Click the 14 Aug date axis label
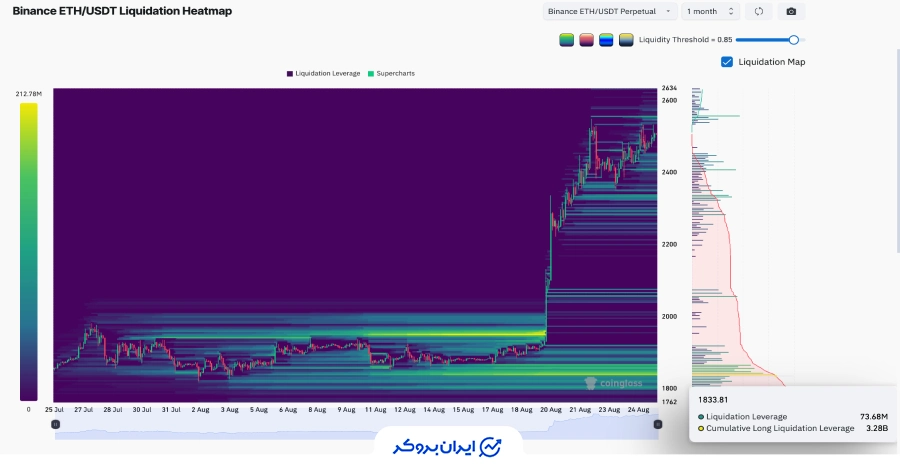The height and width of the screenshot is (471, 900). coord(434,410)
